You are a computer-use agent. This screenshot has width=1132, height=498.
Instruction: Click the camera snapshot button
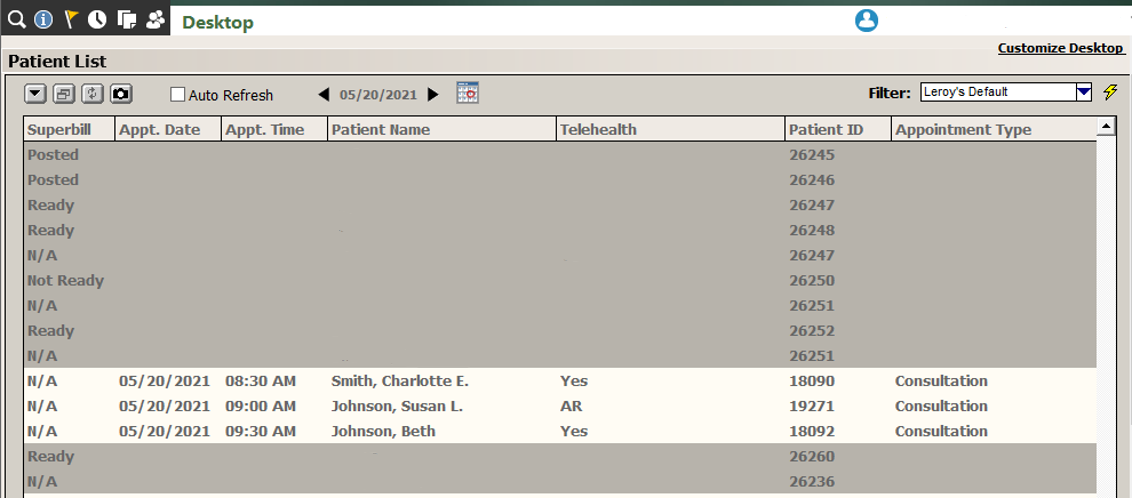tap(121, 94)
